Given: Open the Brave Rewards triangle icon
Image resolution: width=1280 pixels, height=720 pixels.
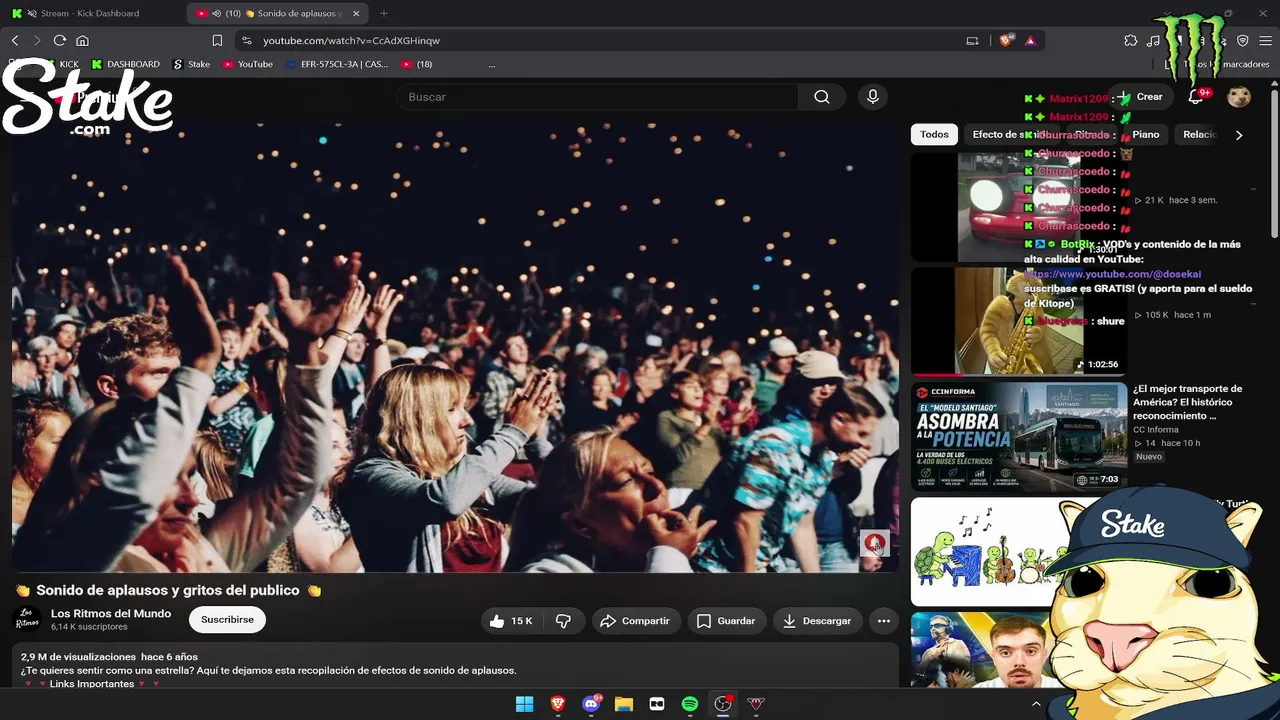Looking at the screenshot, I should coord(1030,40).
